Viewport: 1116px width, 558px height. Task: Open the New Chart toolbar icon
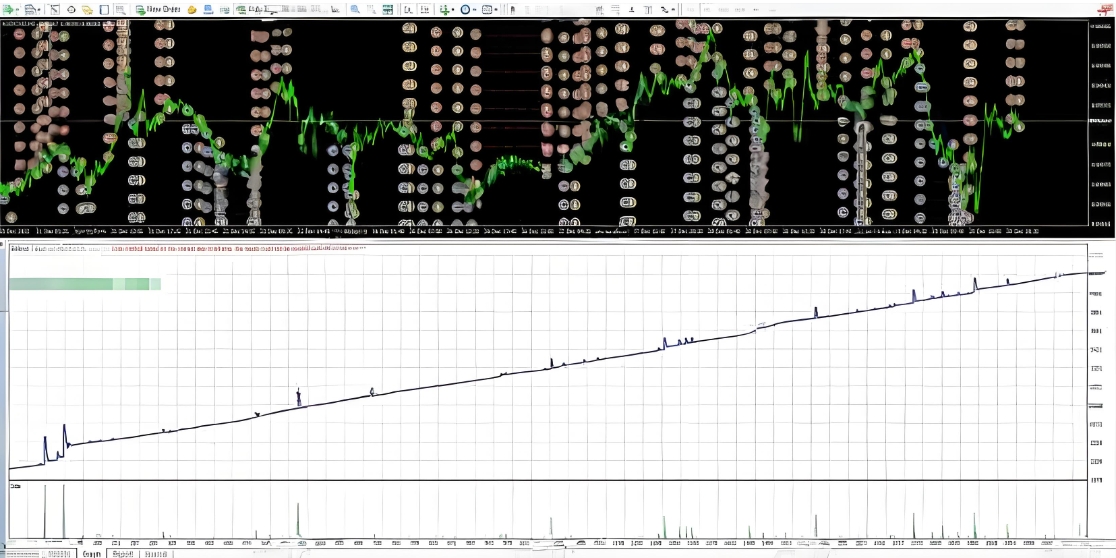coord(9,9)
